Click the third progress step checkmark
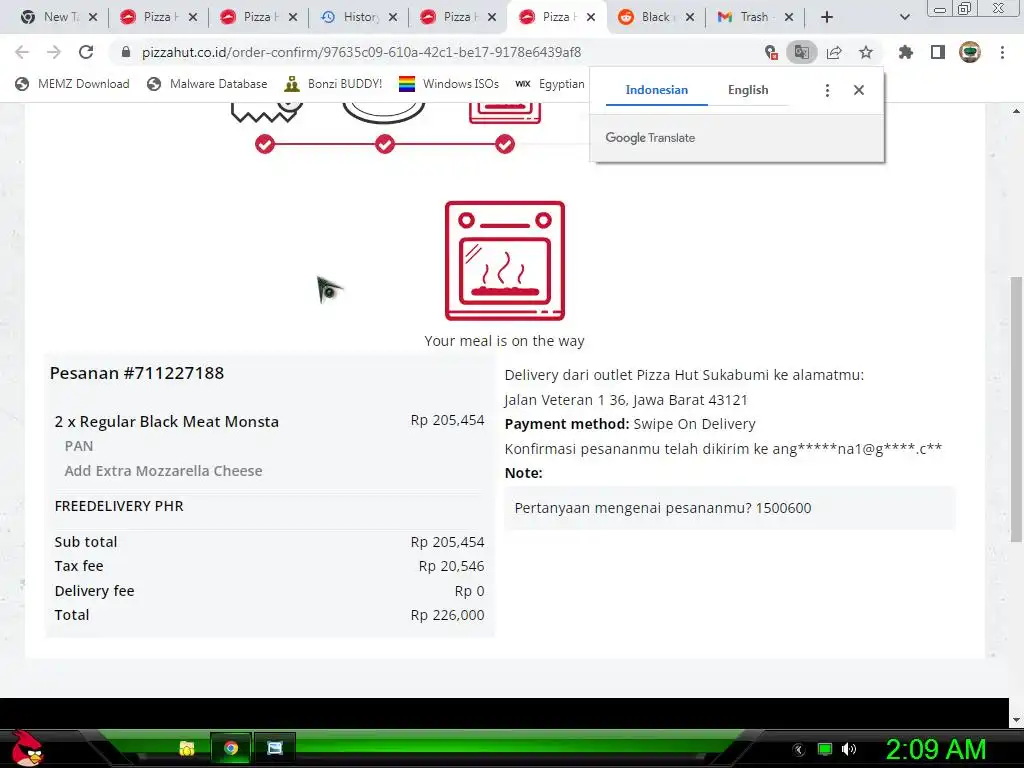 pyautogui.click(x=505, y=144)
